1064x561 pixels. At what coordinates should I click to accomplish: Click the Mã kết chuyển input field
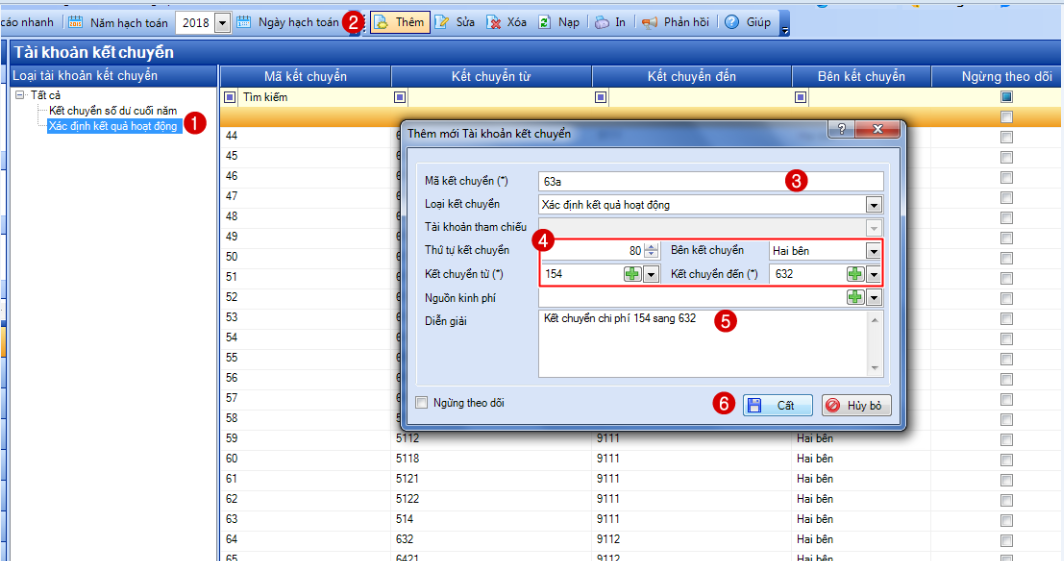tap(710, 182)
